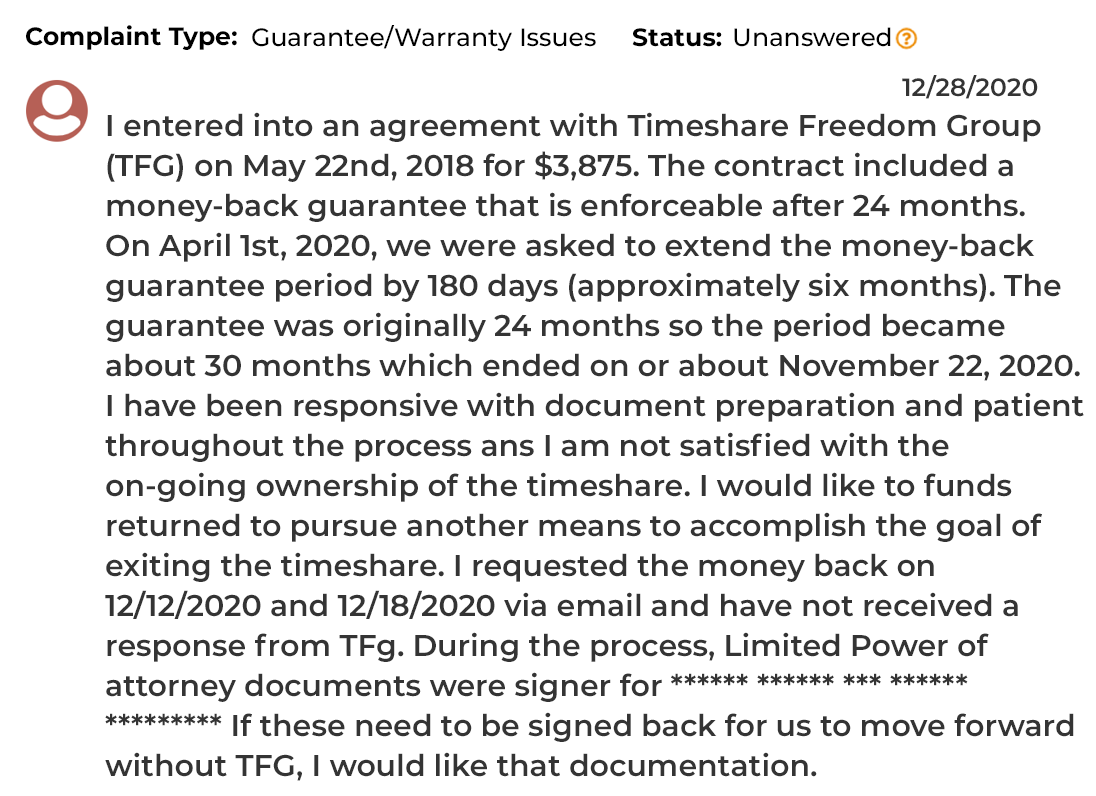The image size is (1096, 796).
Task: Click the "12/18/2020" date in the complaint
Action: pyautogui.click(x=416, y=606)
